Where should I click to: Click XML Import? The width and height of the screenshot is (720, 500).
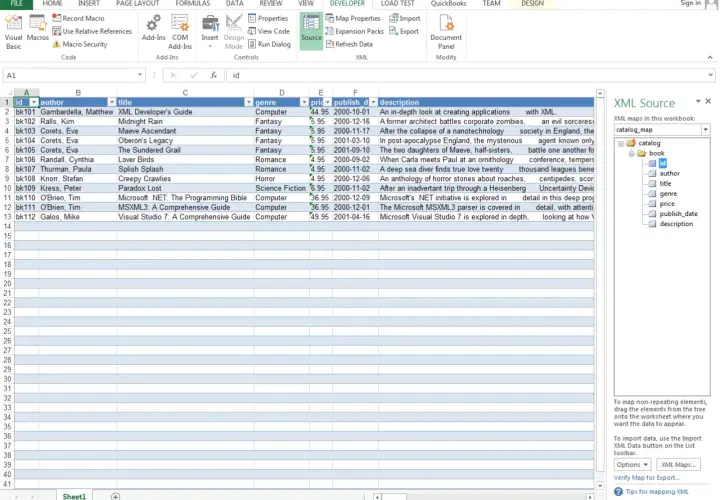[x=405, y=18]
